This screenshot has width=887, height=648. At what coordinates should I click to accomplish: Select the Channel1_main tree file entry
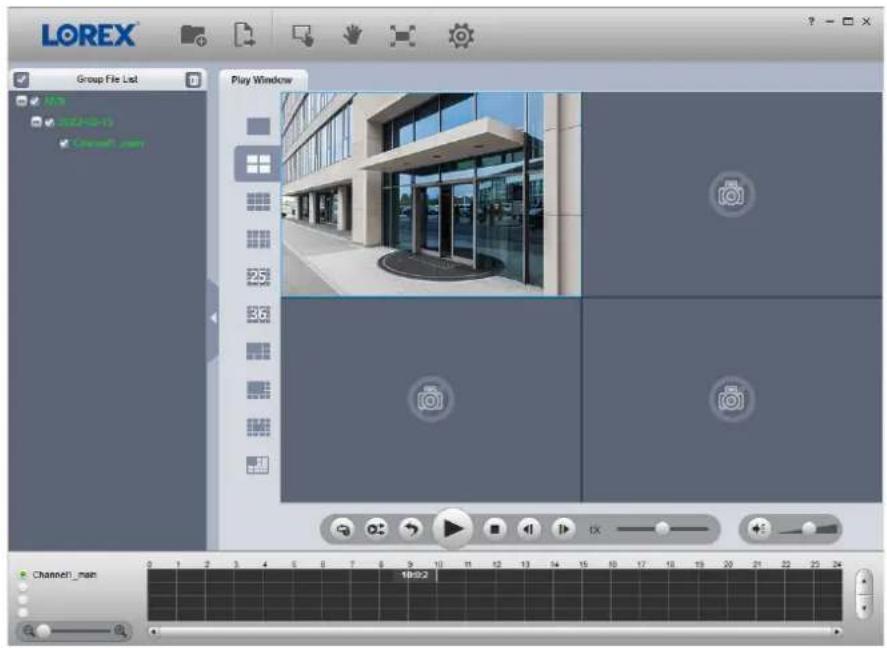tap(108, 144)
